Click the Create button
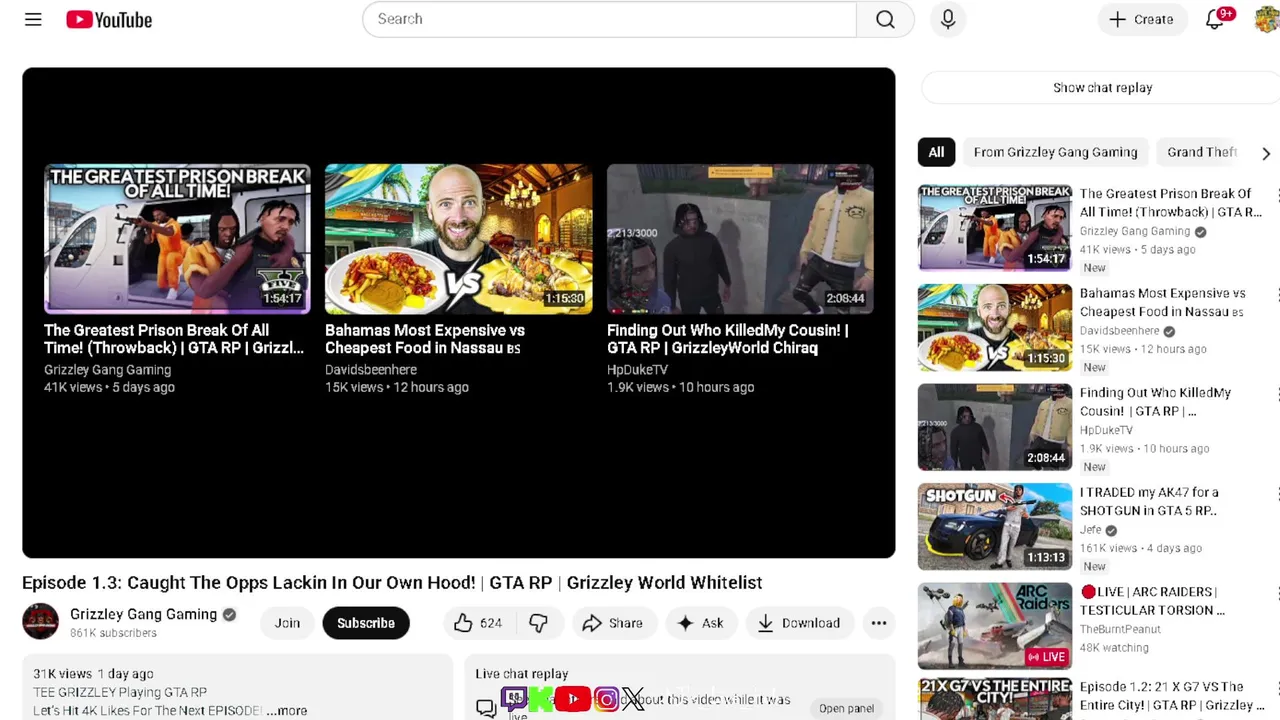The image size is (1280, 720). [x=1142, y=19]
